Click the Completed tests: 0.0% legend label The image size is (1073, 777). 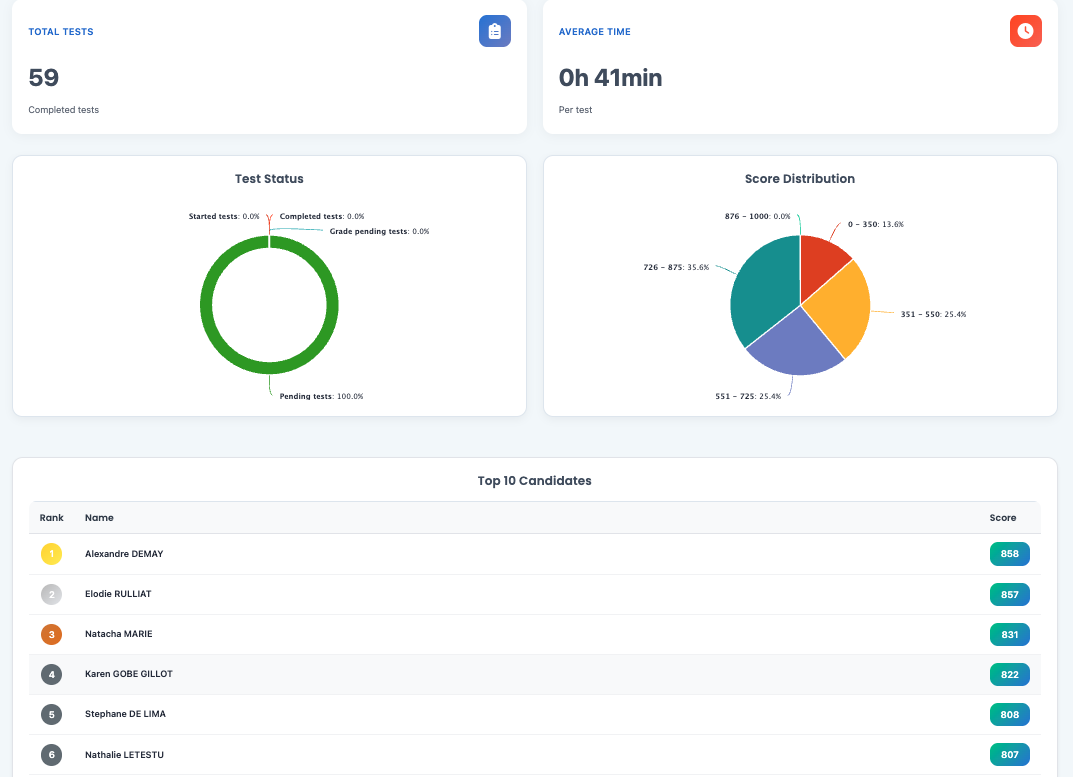(321, 215)
